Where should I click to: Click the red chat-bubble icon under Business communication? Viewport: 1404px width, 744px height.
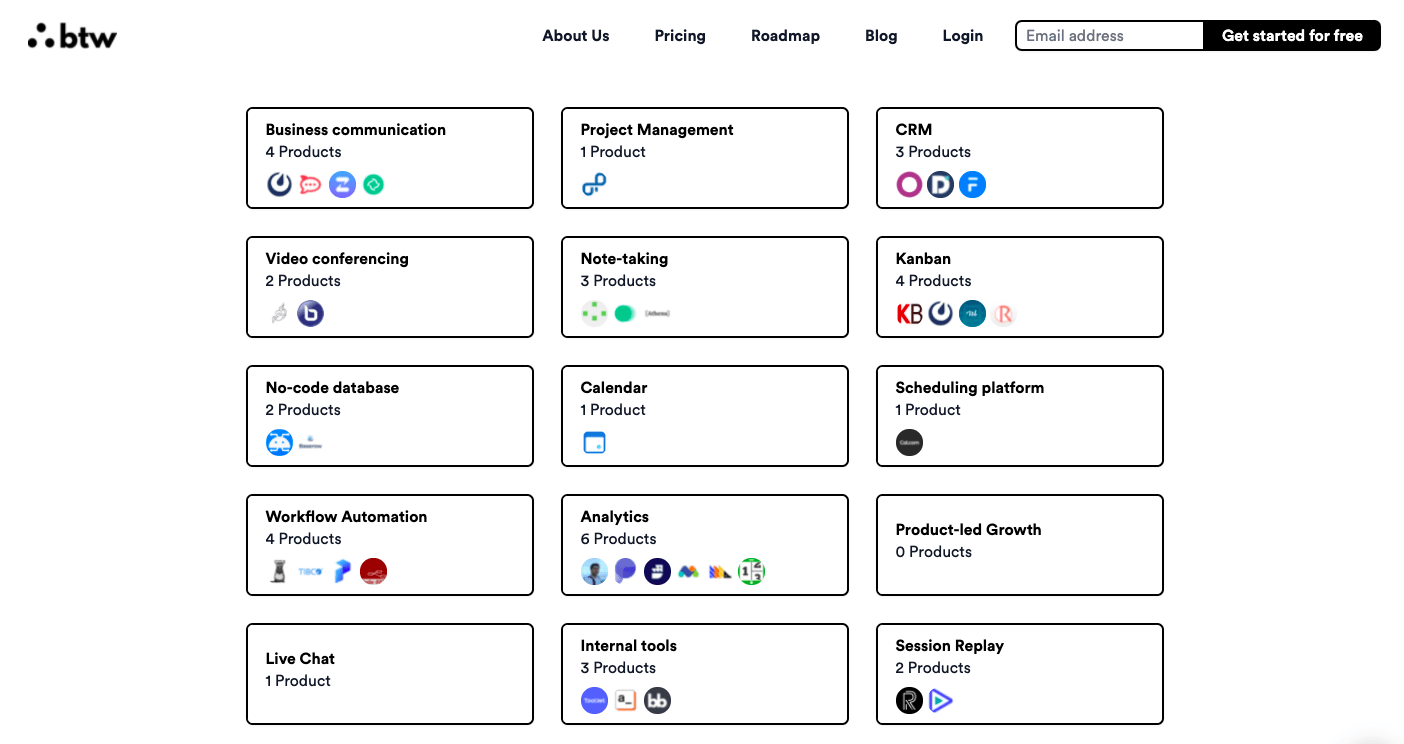[x=311, y=185]
